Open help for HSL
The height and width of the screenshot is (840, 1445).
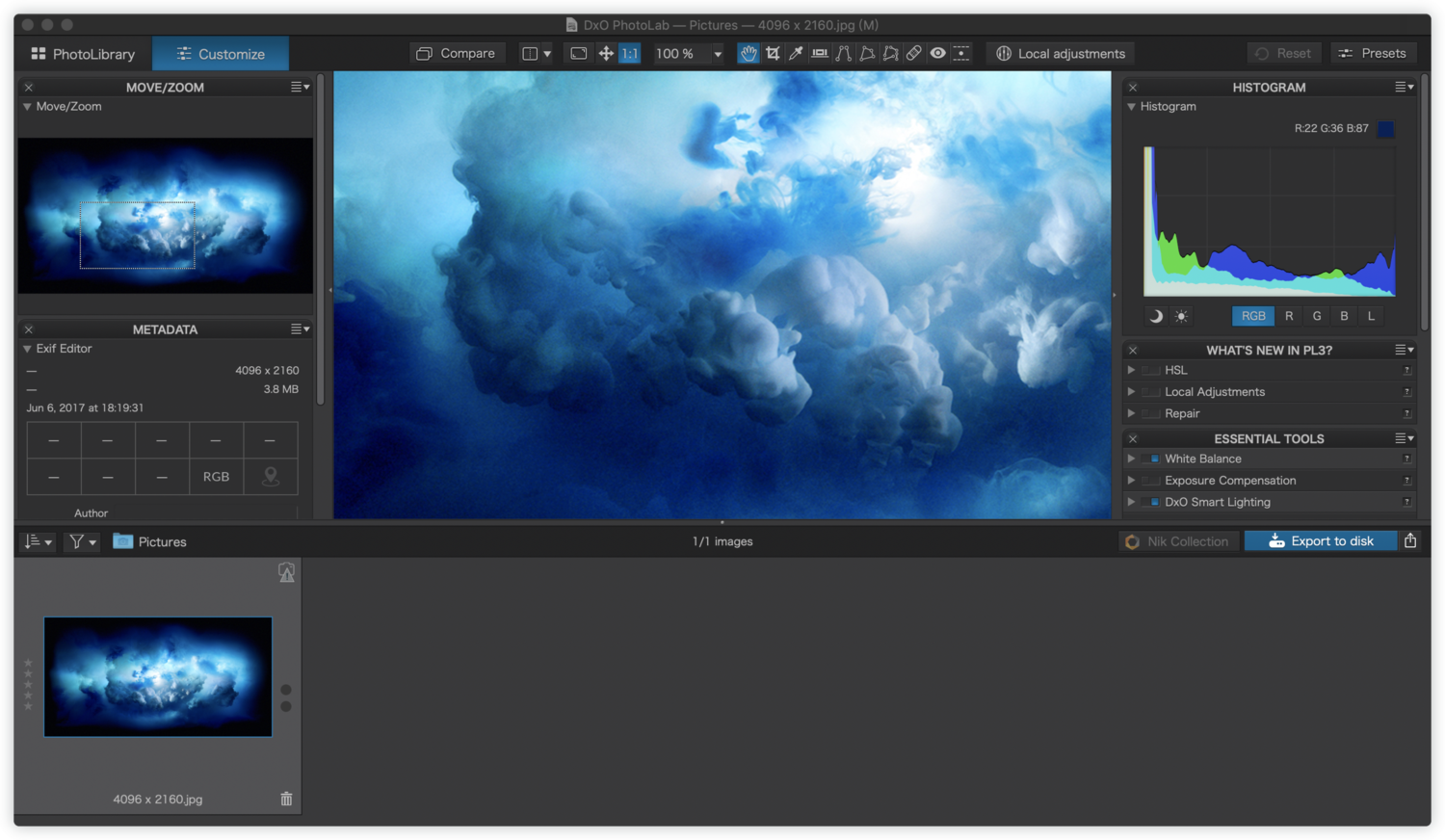pos(1407,371)
